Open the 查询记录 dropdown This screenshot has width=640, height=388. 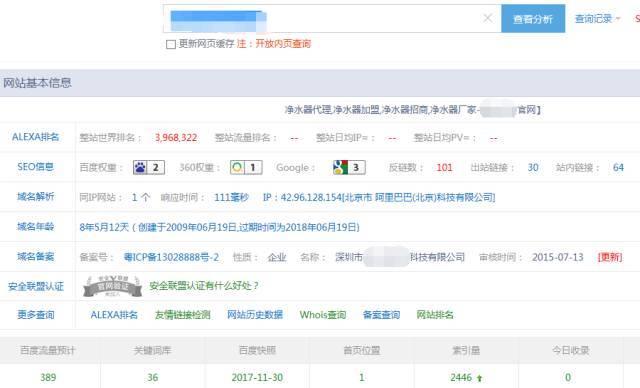click(597, 19)
